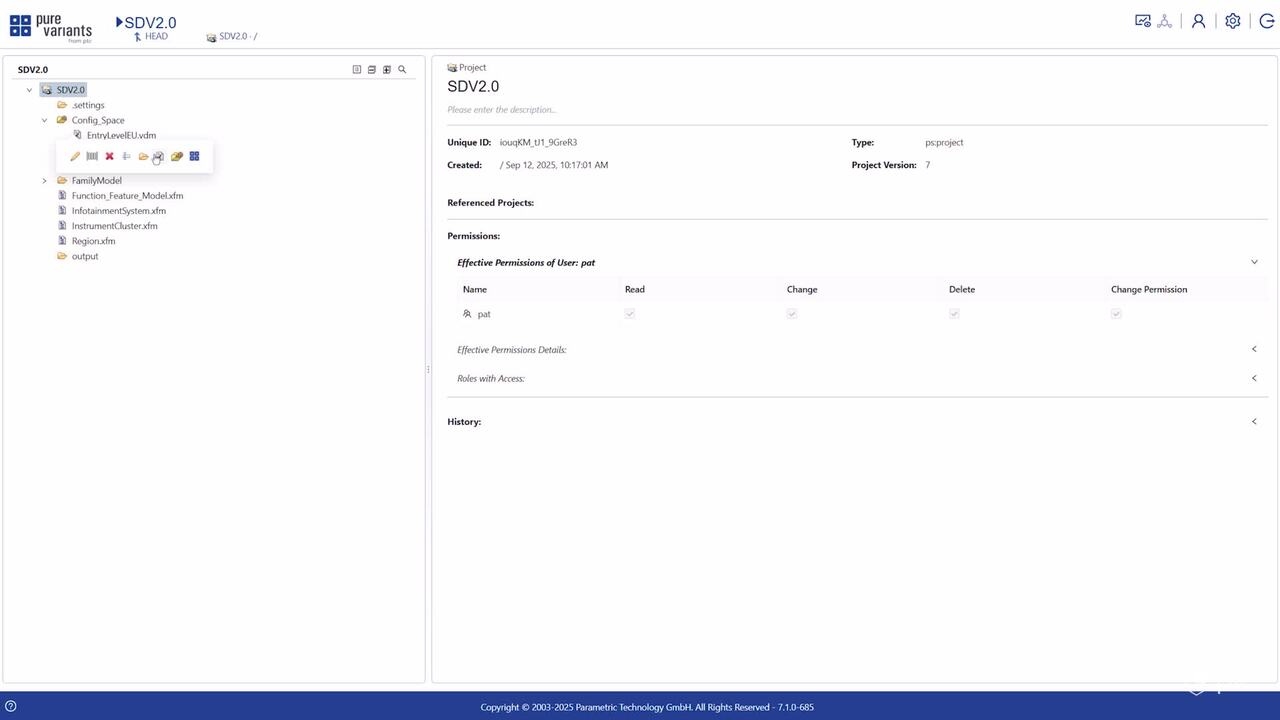Click the logout icon at top right
This screenshot has height=720, width=1280.
1266,21
